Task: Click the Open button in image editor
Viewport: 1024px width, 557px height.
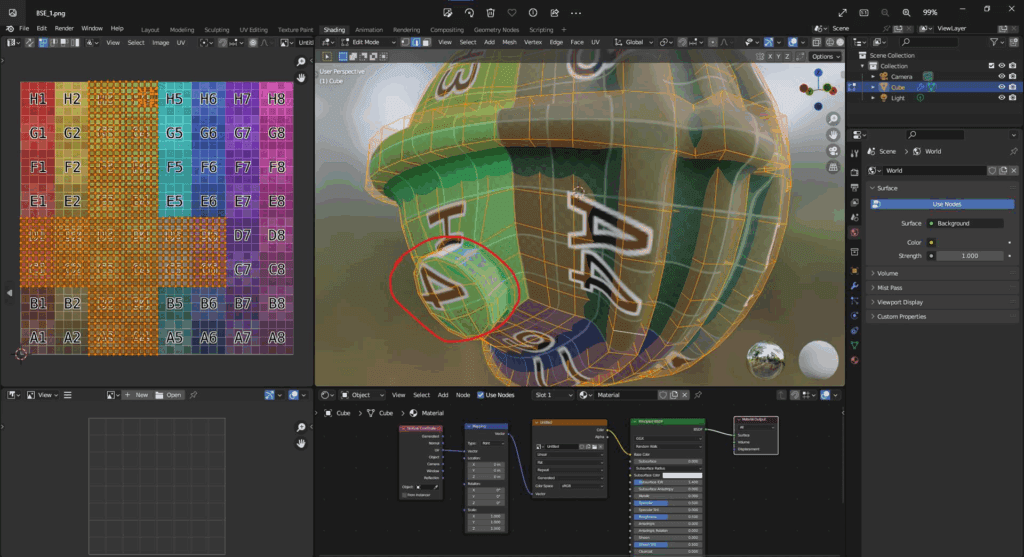Action: (x=168, y=395)
